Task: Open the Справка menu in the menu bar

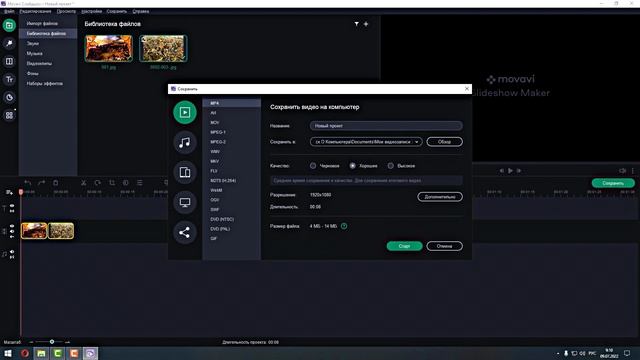Action: 140,11
